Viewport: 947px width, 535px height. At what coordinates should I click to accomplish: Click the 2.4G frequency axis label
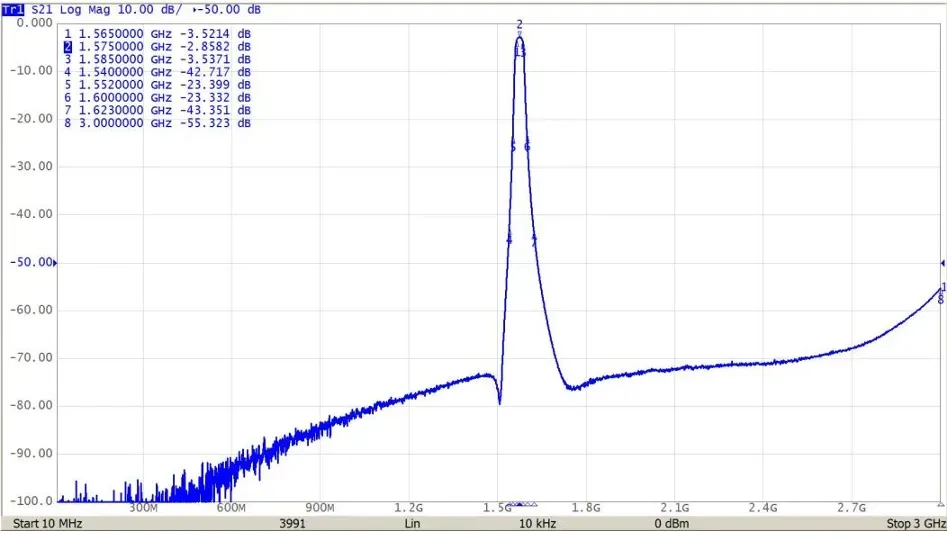[x=763, y=508]
